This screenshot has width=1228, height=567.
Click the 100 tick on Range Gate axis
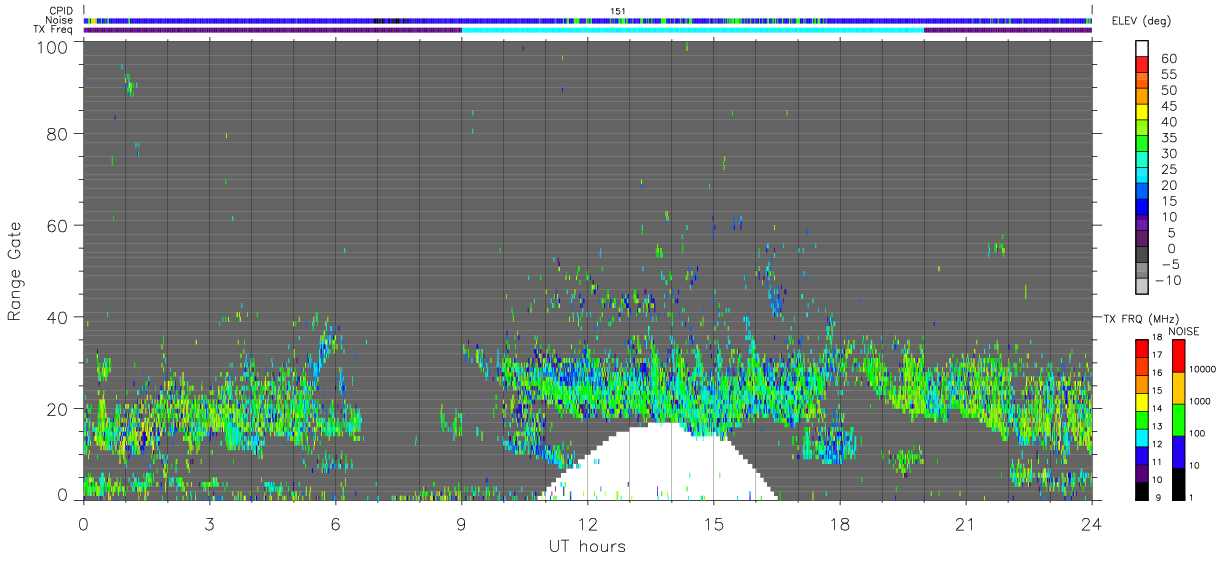pyautogui.click(x=53, y=46)
